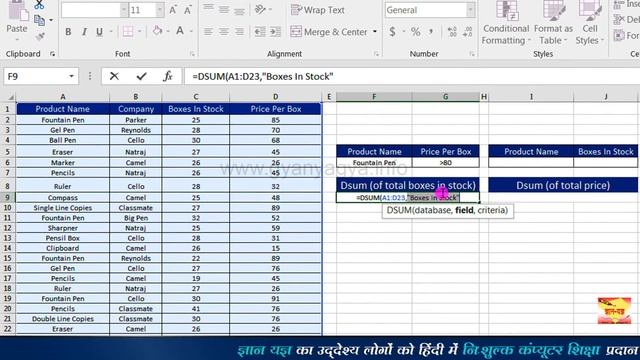Open the text Orientation tool
Viewport: 640px width, 360px height.
click(260, 9)
